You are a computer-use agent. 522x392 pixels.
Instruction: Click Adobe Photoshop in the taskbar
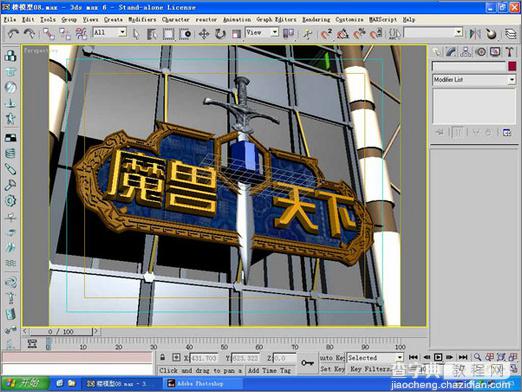[202, 384]
